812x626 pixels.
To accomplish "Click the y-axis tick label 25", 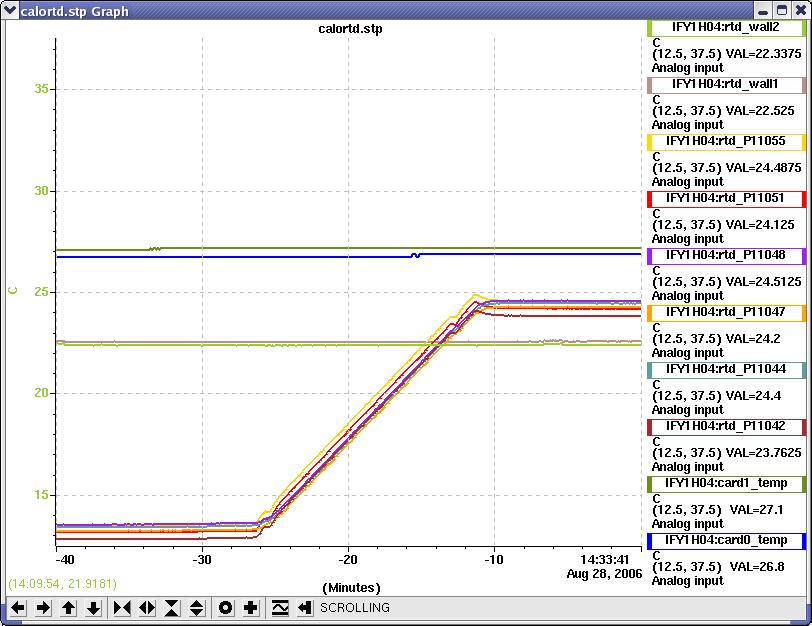I will point(41,292).
